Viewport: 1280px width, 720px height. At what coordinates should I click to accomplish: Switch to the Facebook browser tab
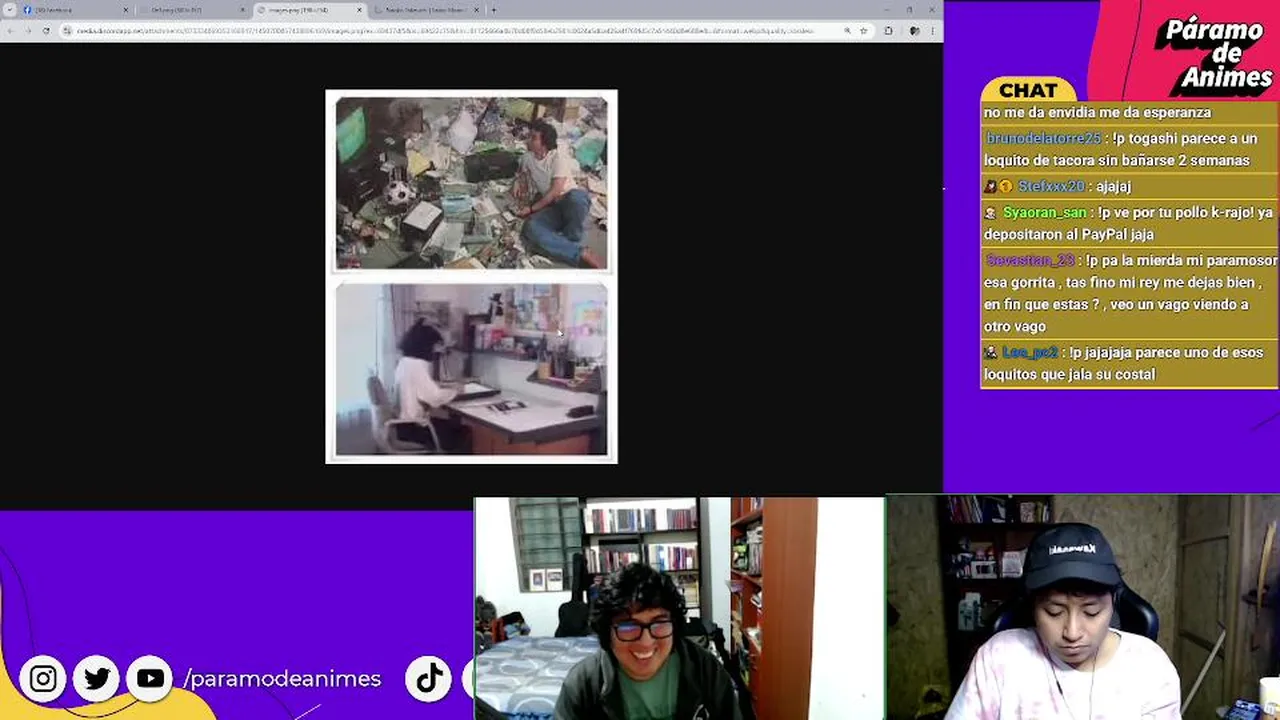(x=75, y=10)
